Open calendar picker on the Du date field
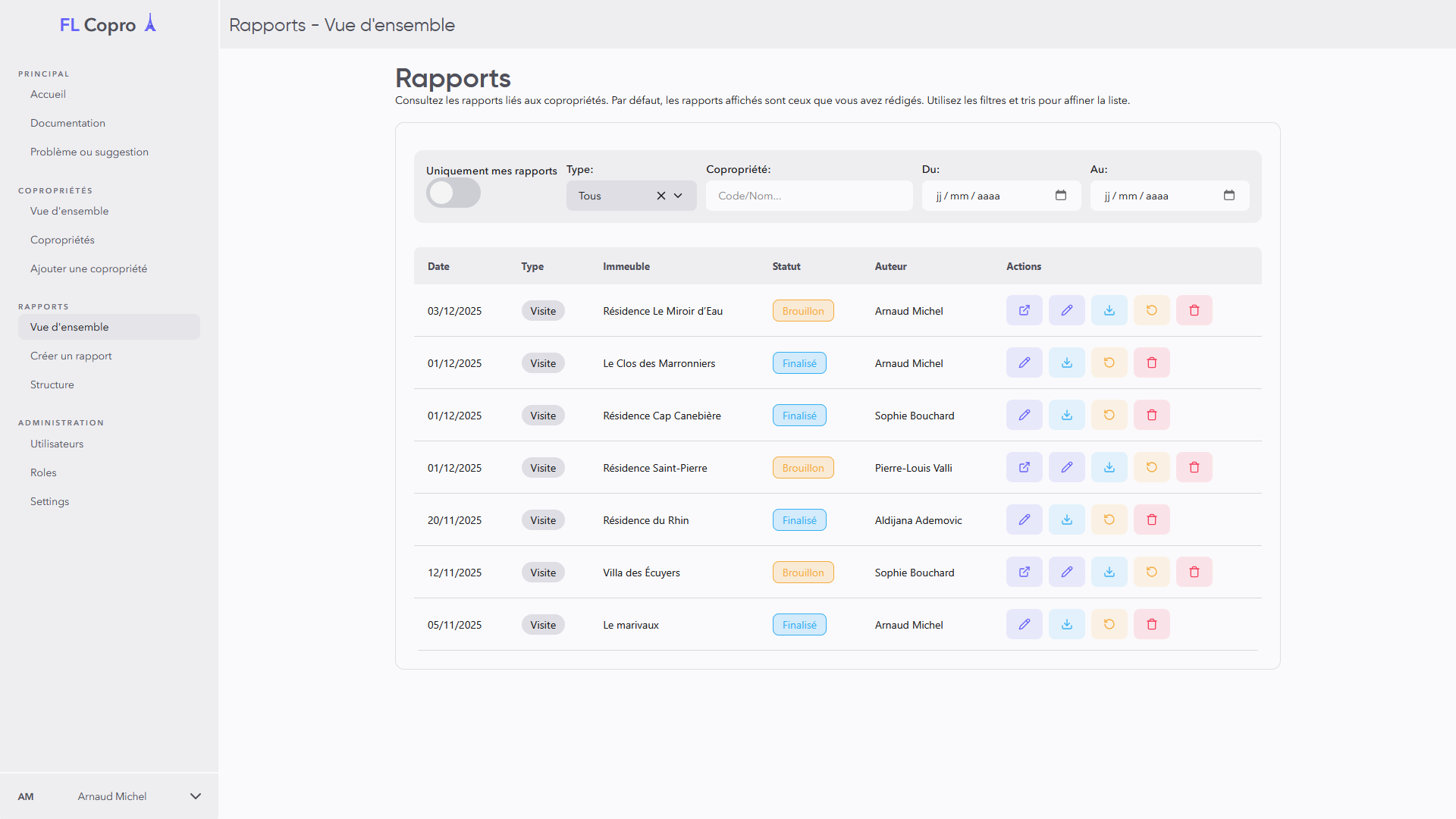The width and height of the screenshot is (1456, 819). pos(1060,195)
